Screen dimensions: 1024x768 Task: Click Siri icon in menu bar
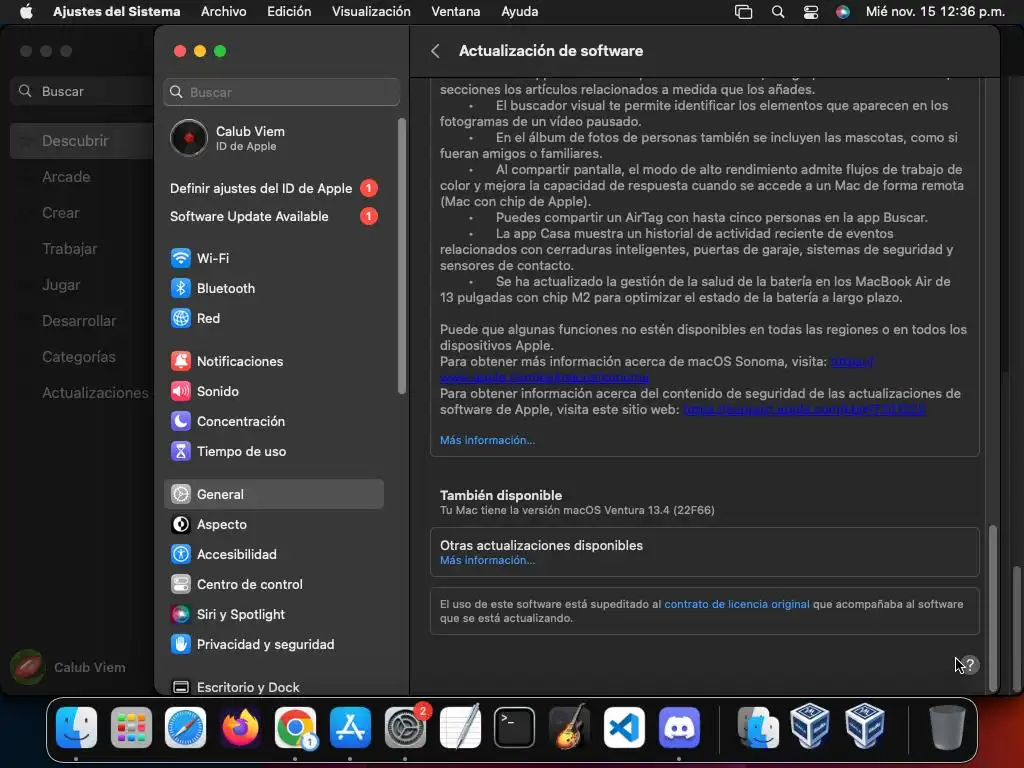[x=843, y=12]
